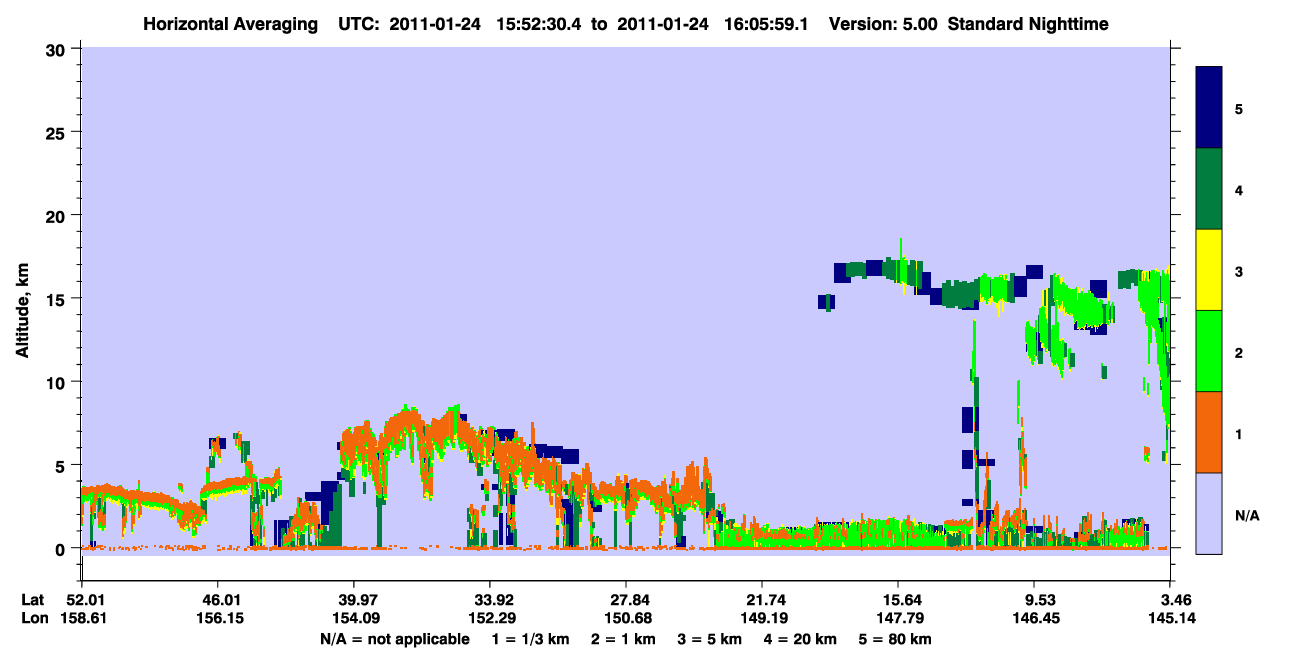This screenshot has height=667, width=1300.
Task: Click the 'Lon' row label
Action: point(34,618)
